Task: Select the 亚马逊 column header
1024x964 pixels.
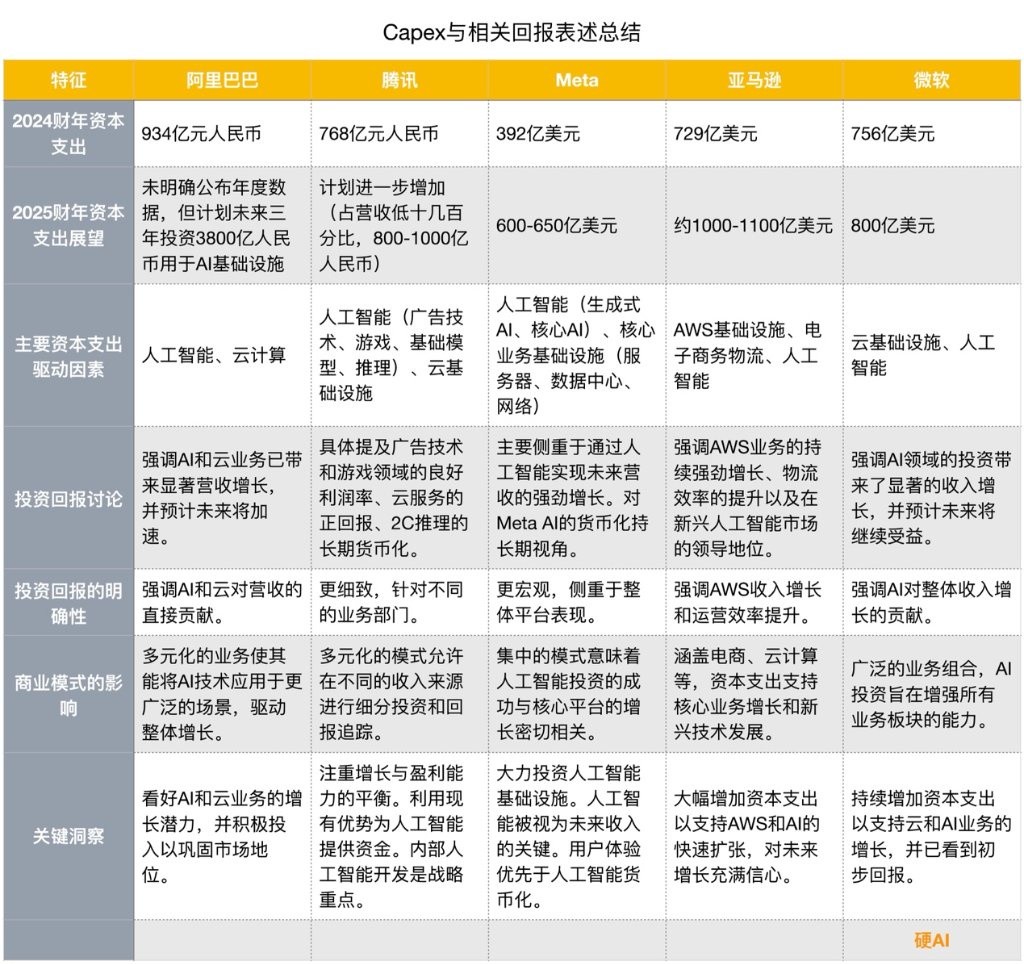Action: pyautogui.click(x=754, y=80)
